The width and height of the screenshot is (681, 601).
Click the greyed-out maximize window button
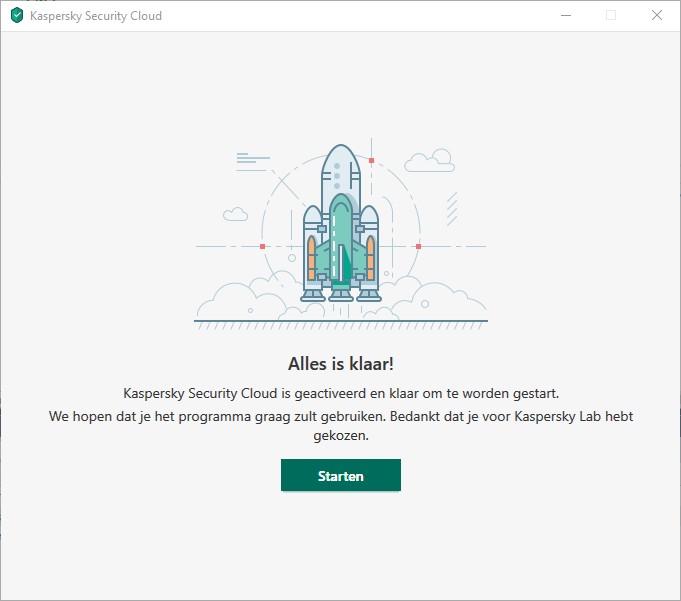(611, 16)
